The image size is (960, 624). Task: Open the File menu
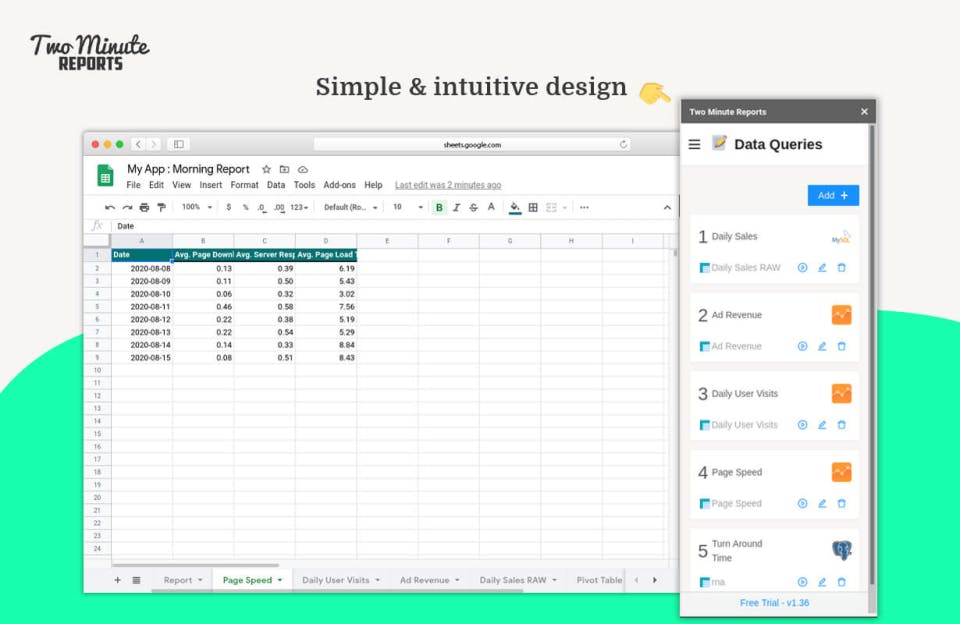[133, 185]
